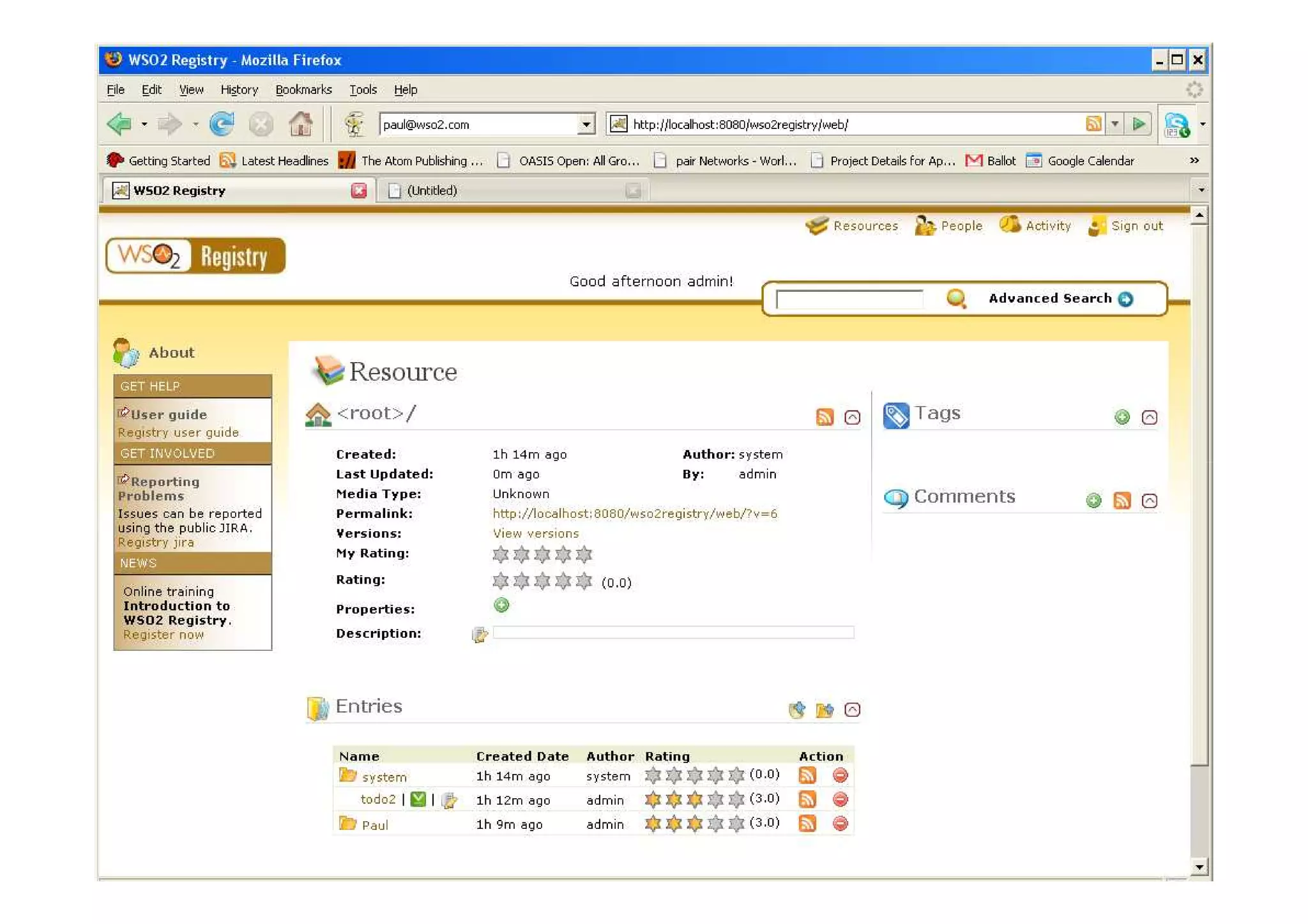Screen dimensions: 1308x924
Task: Collapse the root resource section
Action: coord(852,417)
